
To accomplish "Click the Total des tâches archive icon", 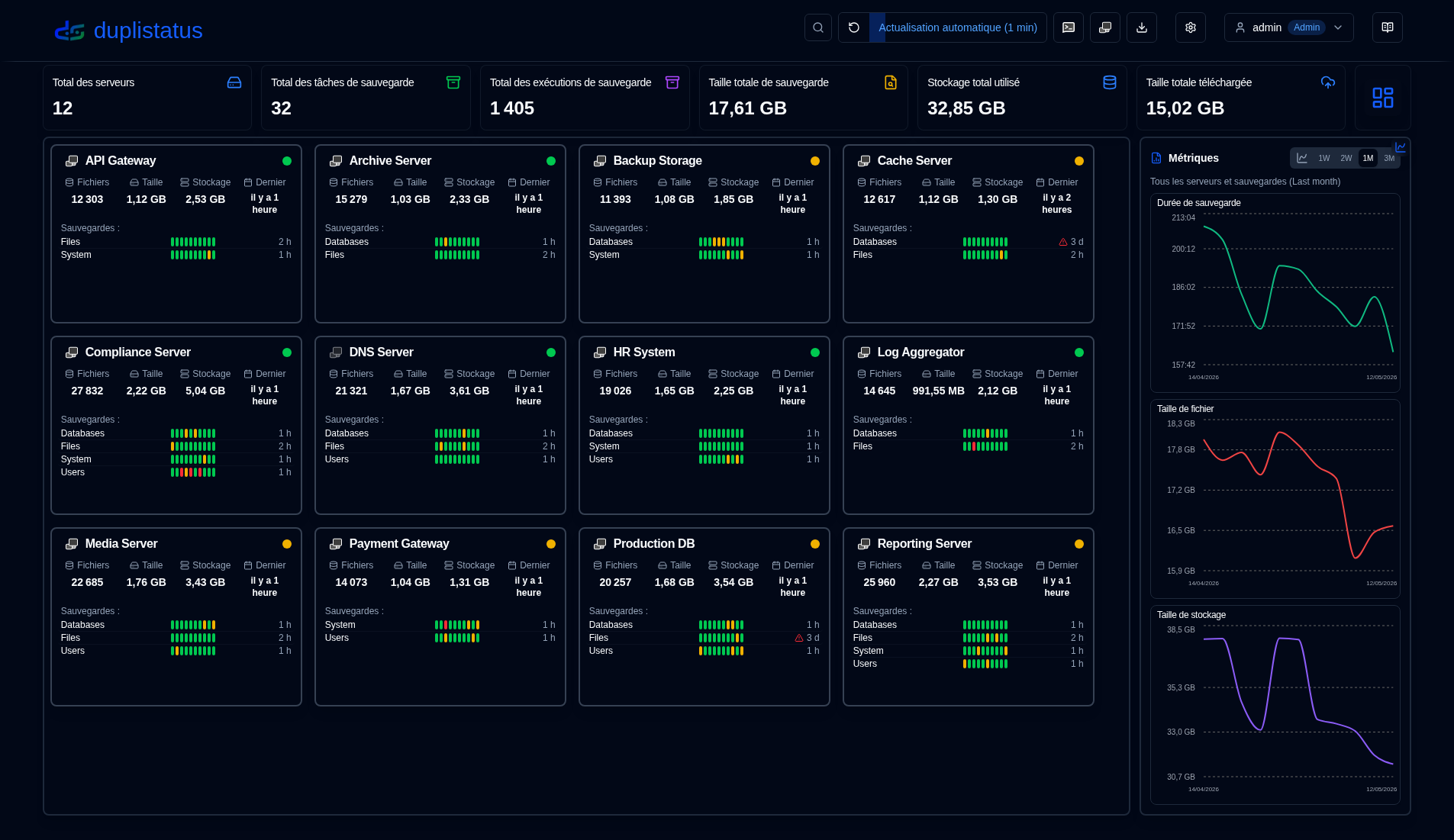I will pyautogui.click(x=453, y=82).
